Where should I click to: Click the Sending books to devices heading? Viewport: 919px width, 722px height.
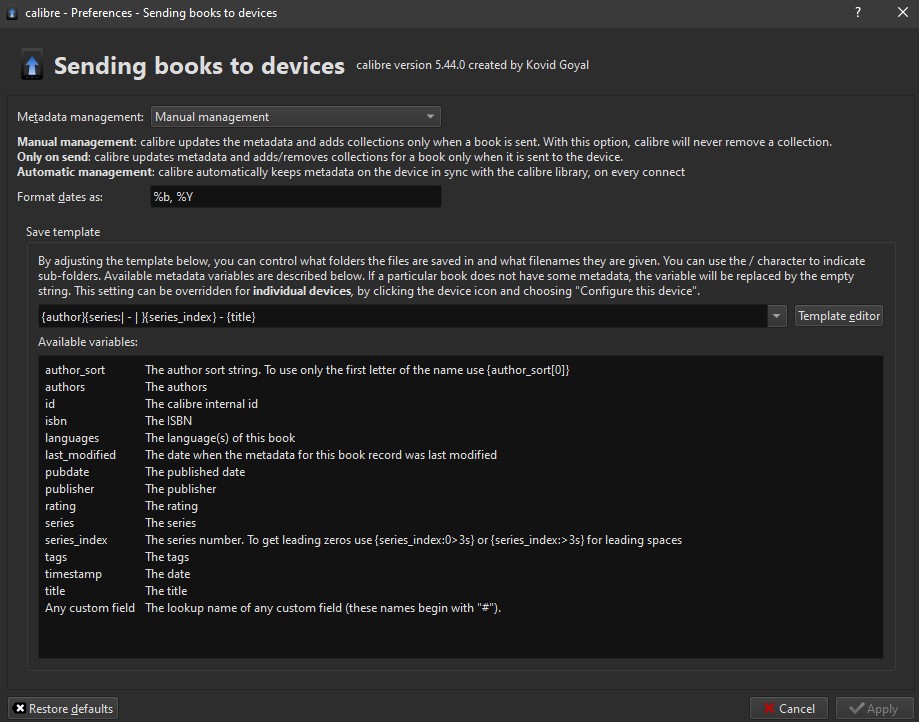199,66
